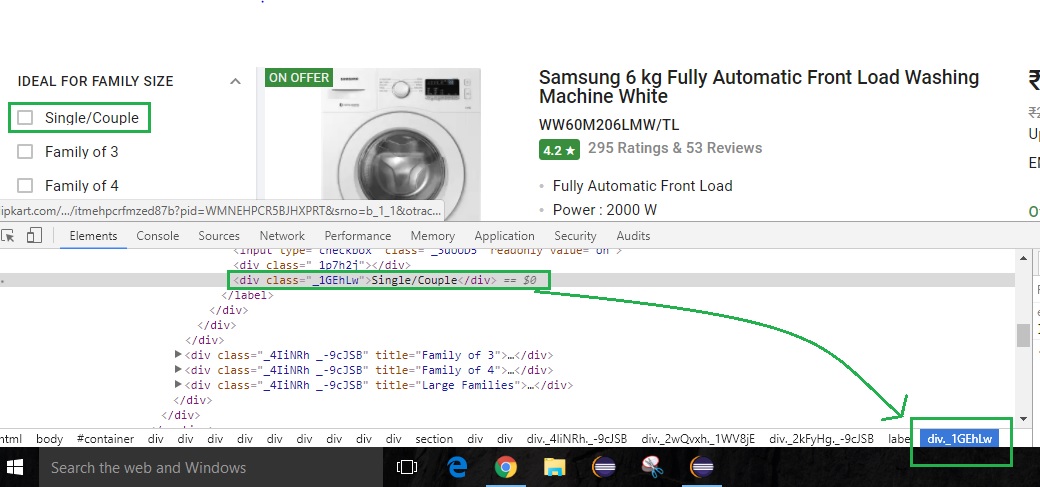Launch Microsoft Edge from the taskbar

[457, 468]
